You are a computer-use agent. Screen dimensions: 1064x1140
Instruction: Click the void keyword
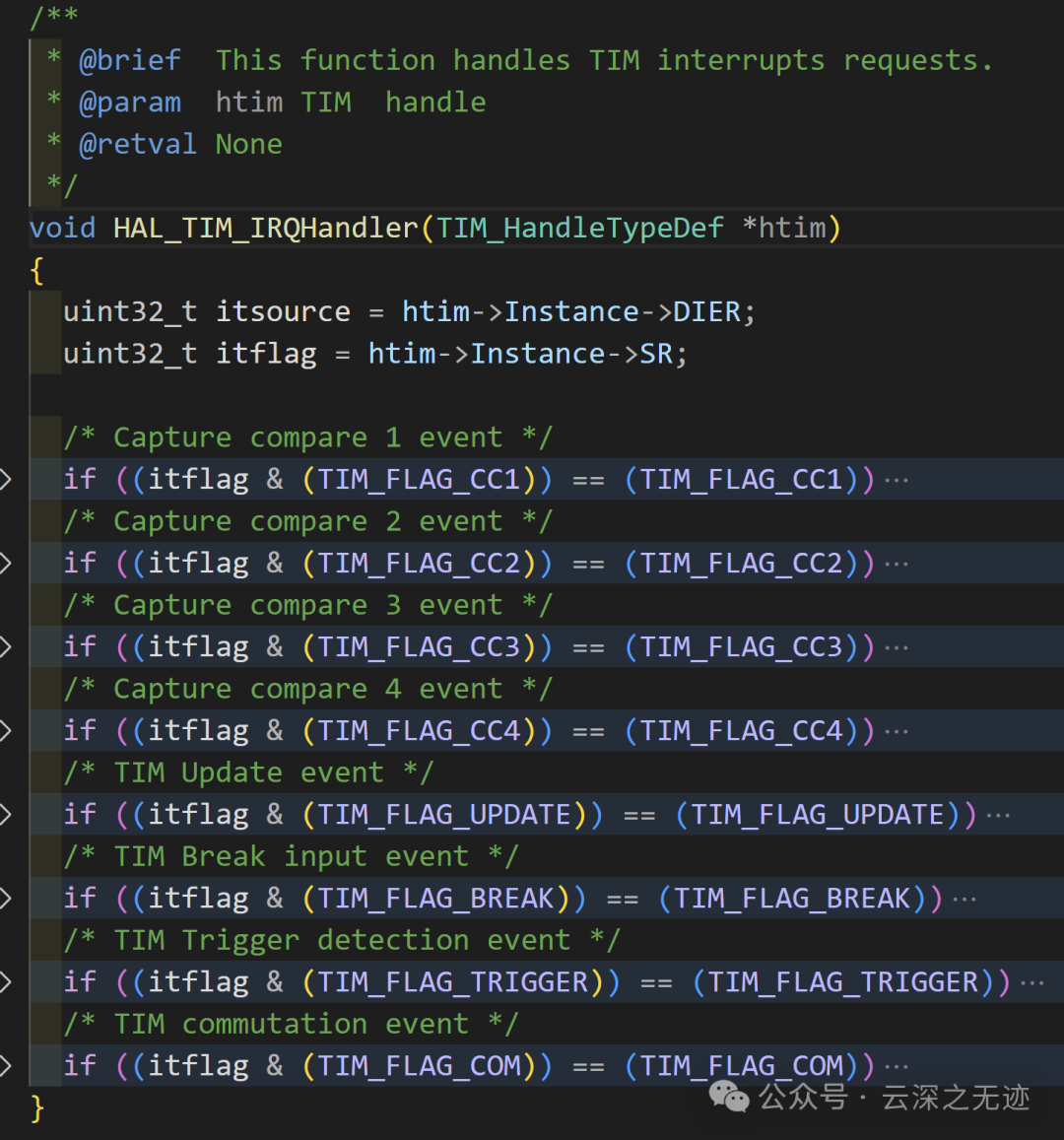[x=62, y=229]
